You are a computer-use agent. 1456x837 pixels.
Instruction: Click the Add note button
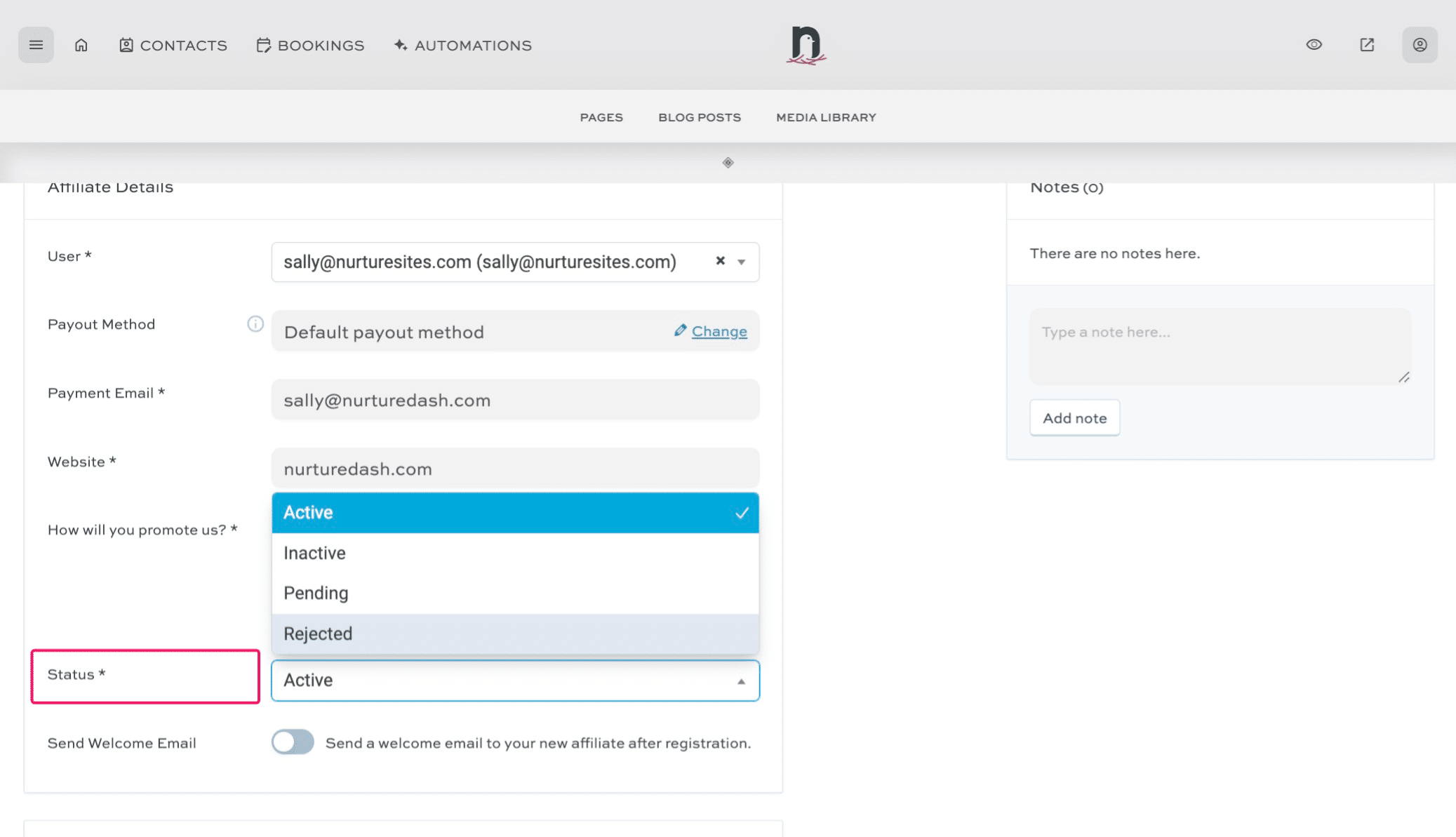tap(1074, 418)
